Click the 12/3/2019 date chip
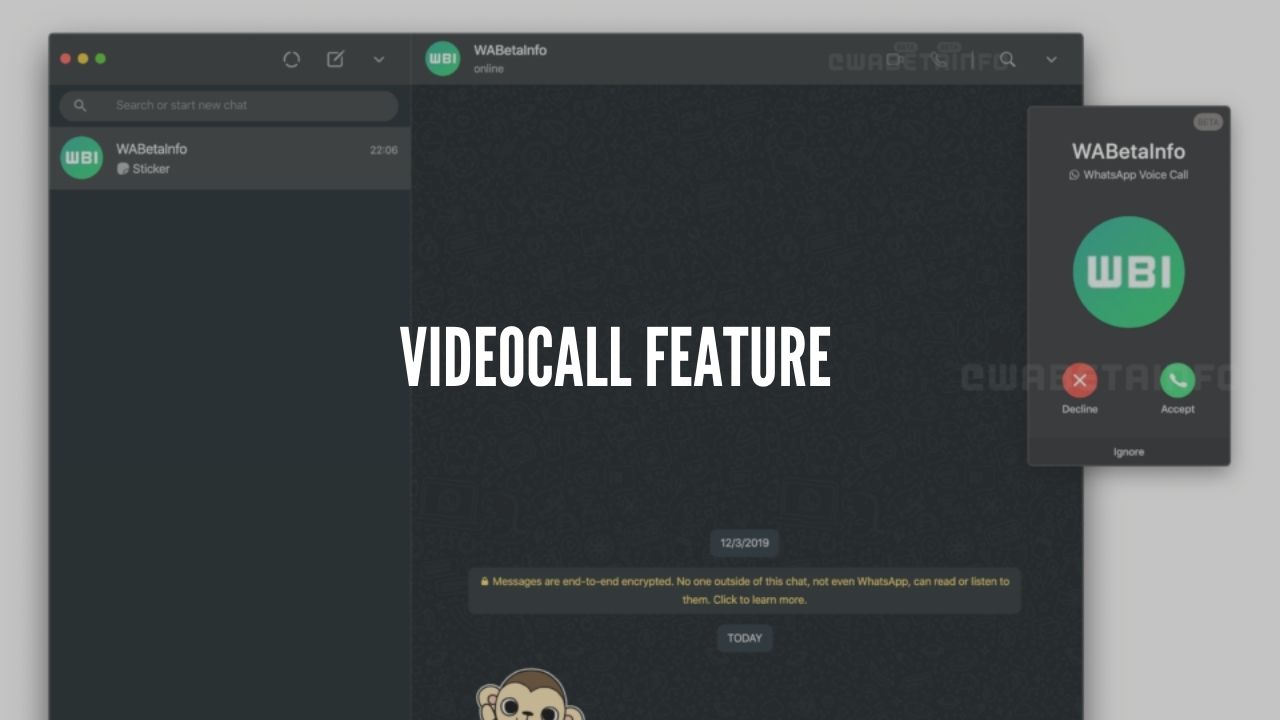This screenshot has height=720, width=1280. (744, 543)
